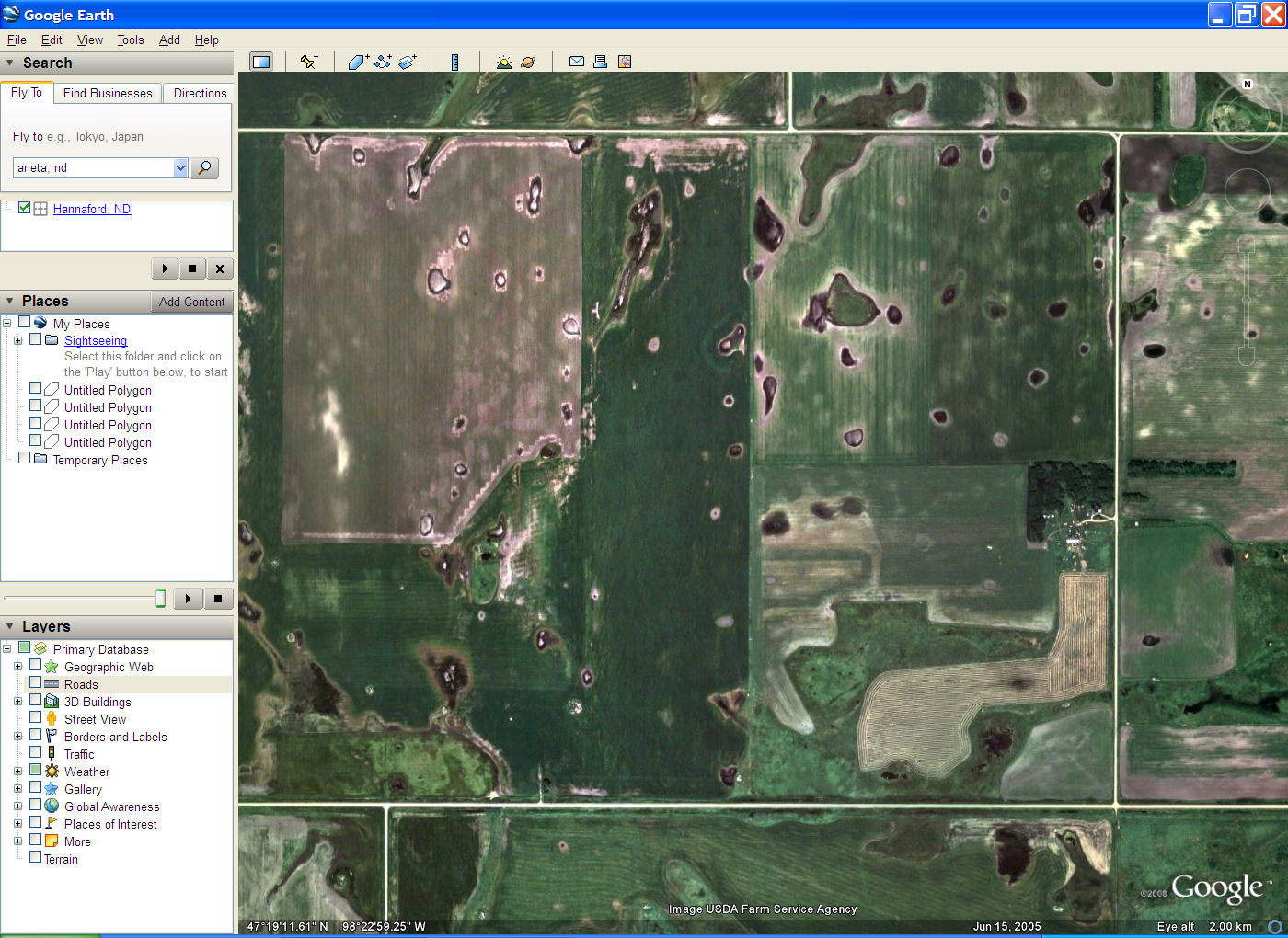Click the Global Awareness globe icon
1288x938 pixels.
[52, 806]
